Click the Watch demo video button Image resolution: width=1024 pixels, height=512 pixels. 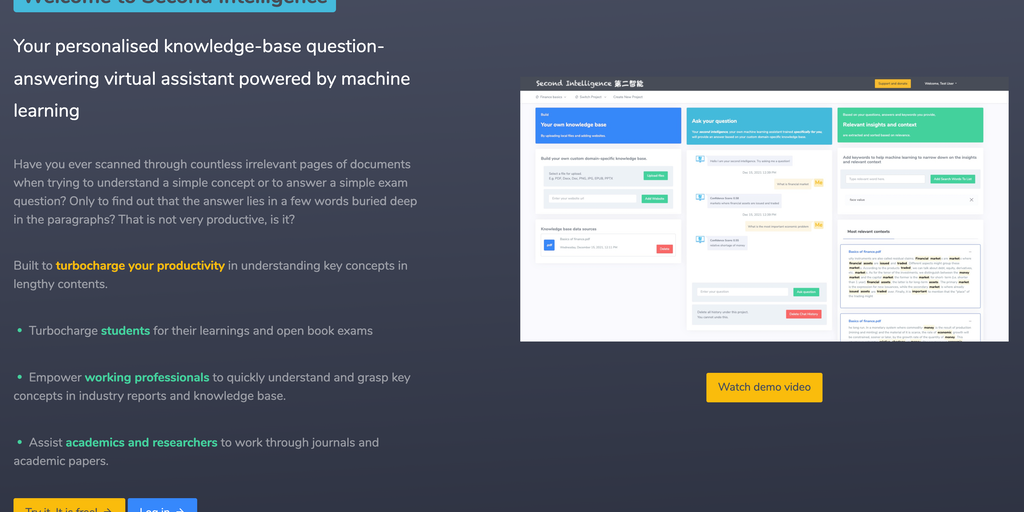[764, 387]
